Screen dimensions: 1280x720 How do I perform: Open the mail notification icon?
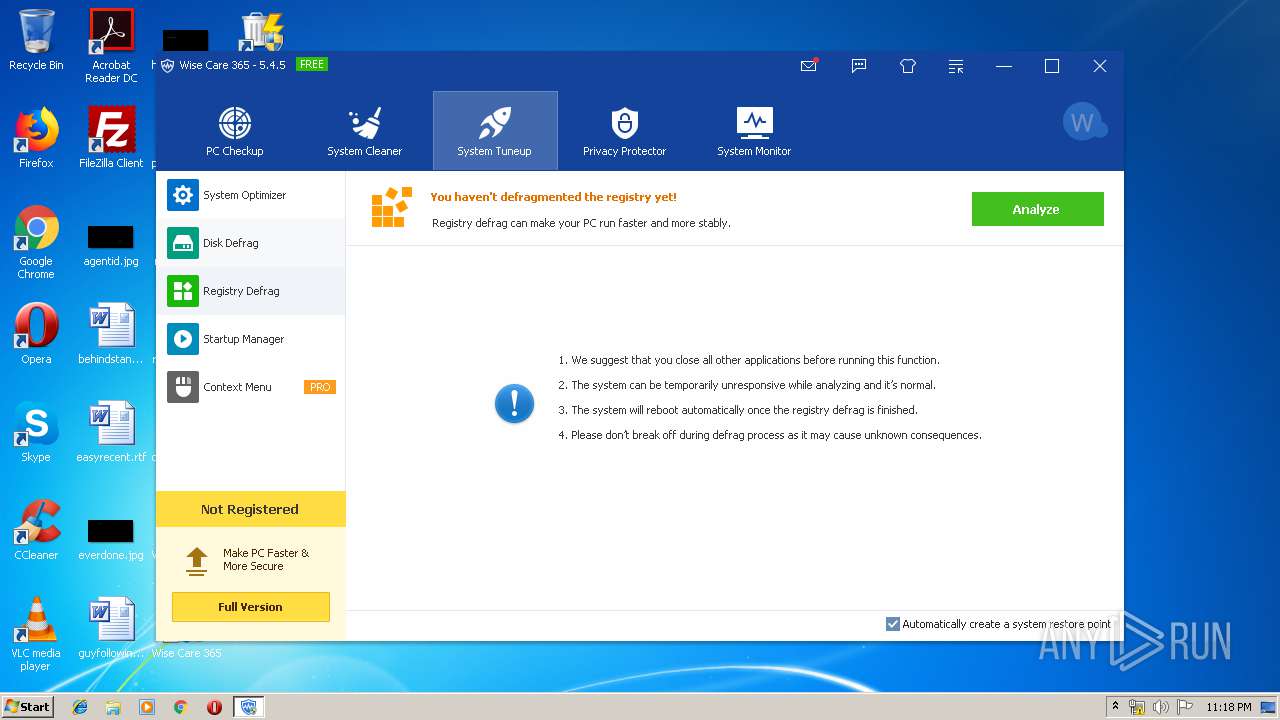(x=809, y=66)
